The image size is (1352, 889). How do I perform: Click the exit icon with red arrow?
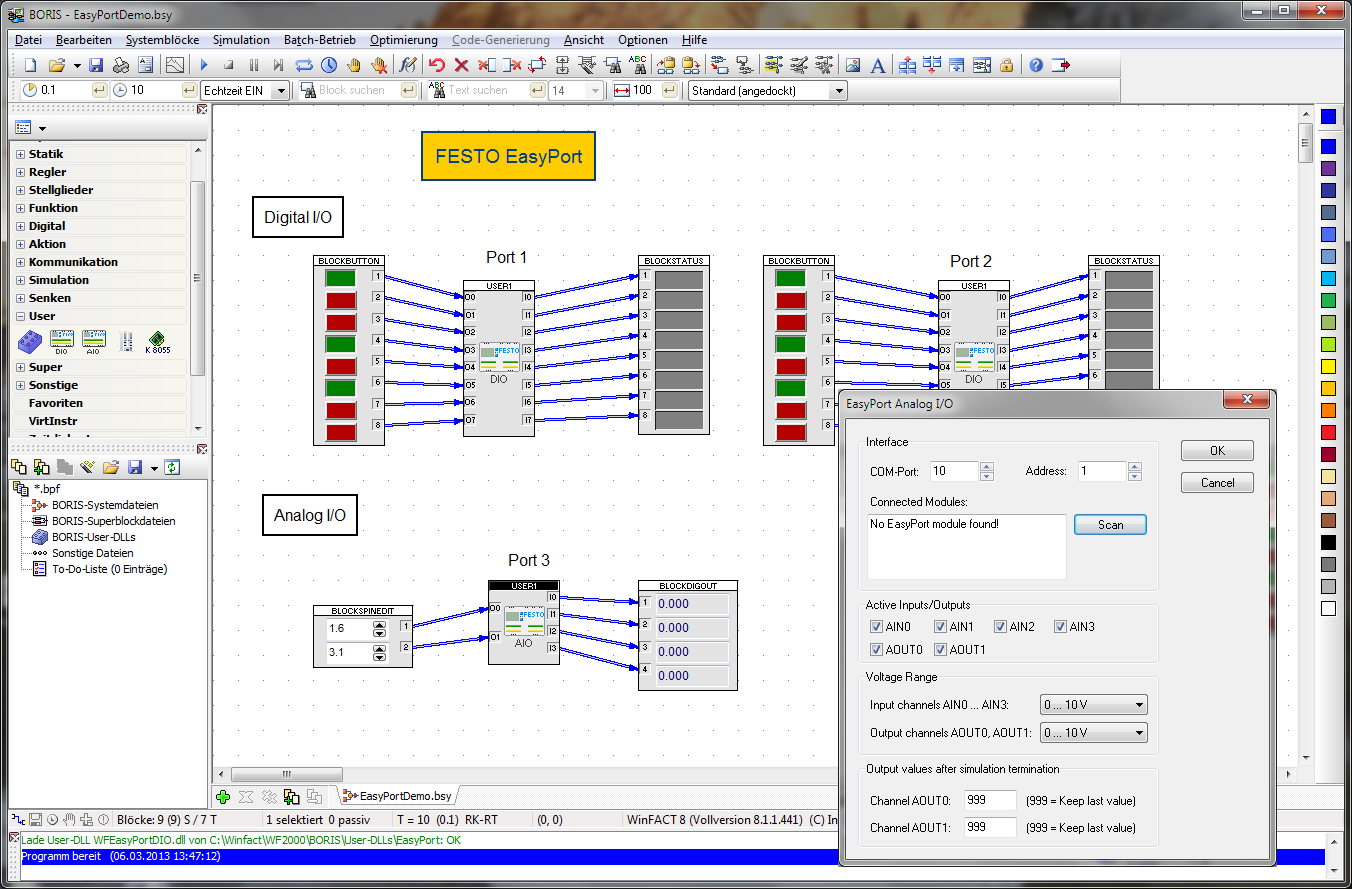coord(1061,65)
